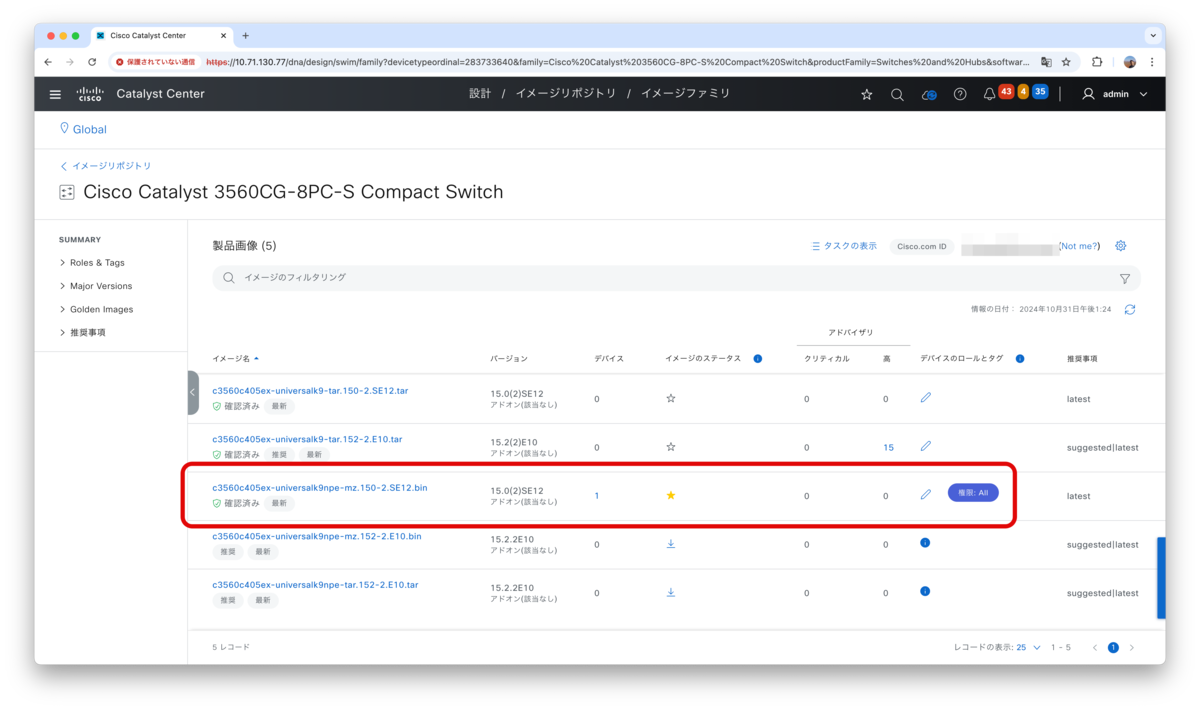Edit roles for 152-2.E10.tar with the pencil
The image size is (1200, 710).
926,446
